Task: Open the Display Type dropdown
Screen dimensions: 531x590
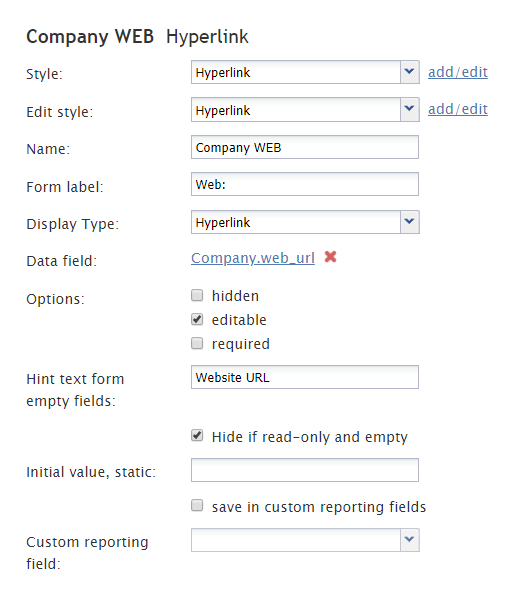Action: tap(409, 222)
